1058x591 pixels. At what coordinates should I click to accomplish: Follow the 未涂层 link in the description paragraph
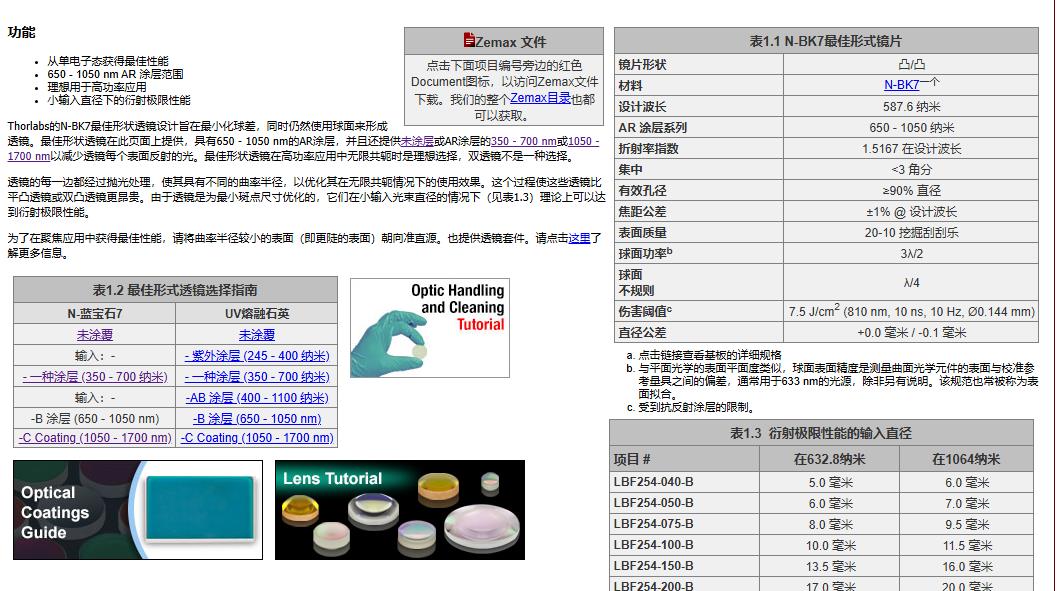click(x=417, y=141)
